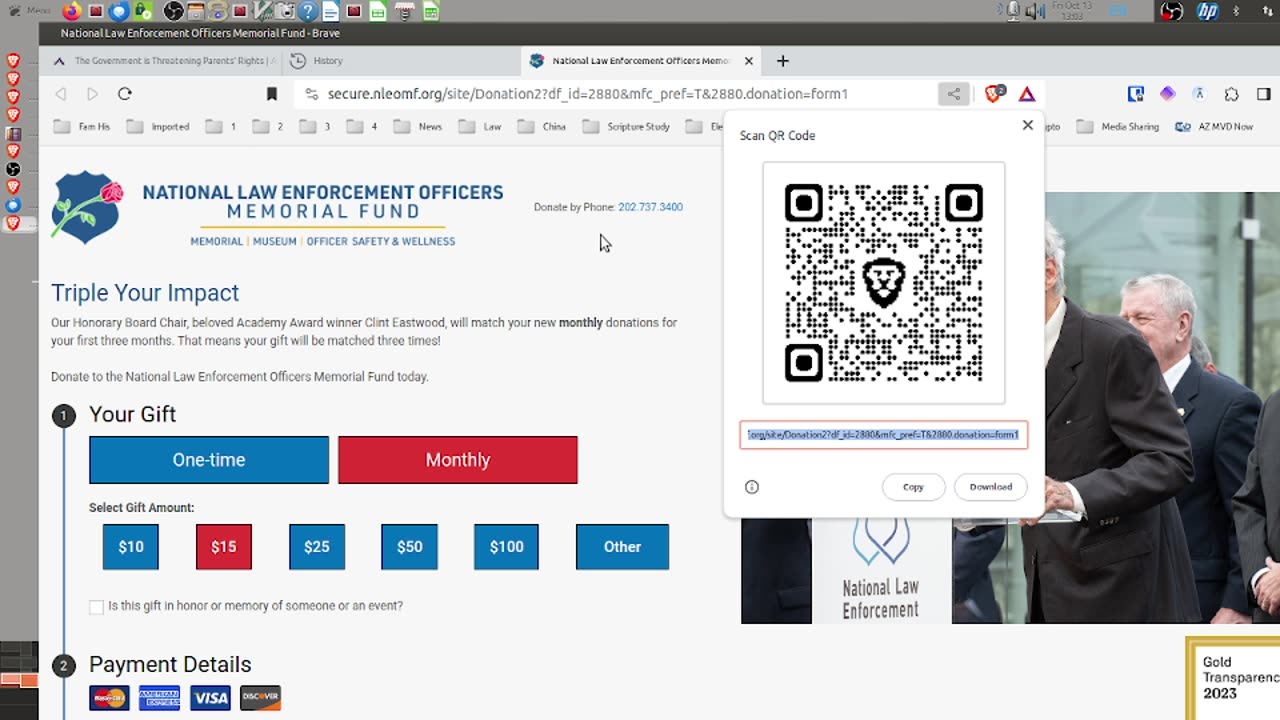Open the Scripture Study bookmarks folder
The image size is (1280, 720).
pos(626,127)
